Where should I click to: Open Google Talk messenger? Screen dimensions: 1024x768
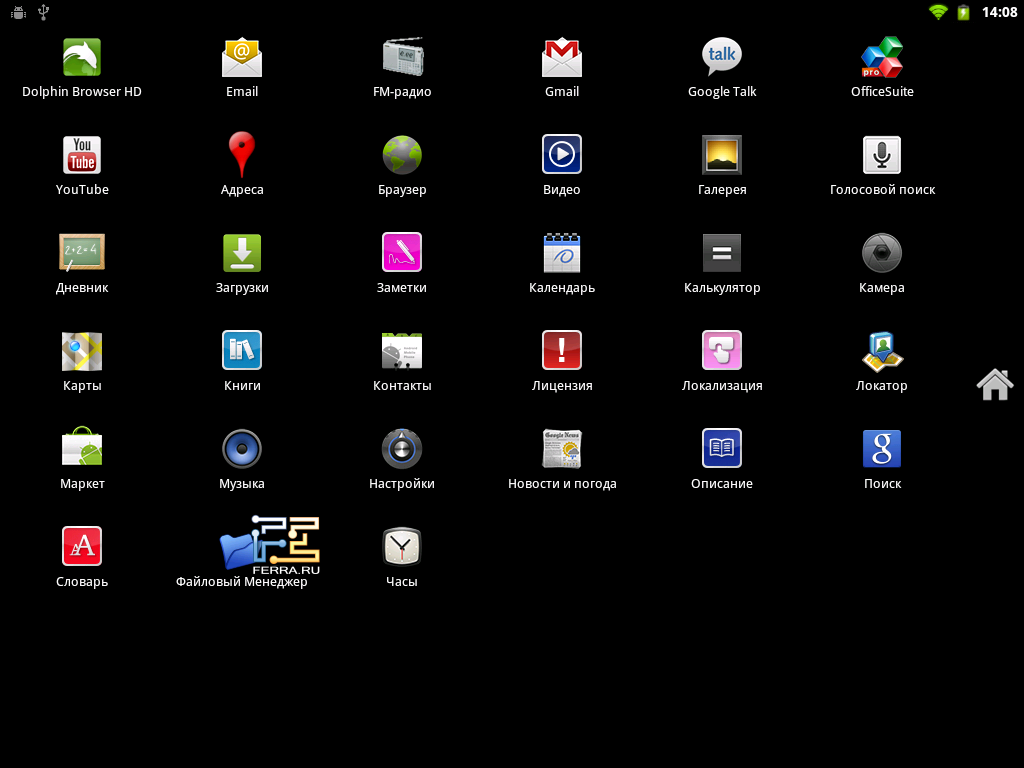(x=722, y=58)
